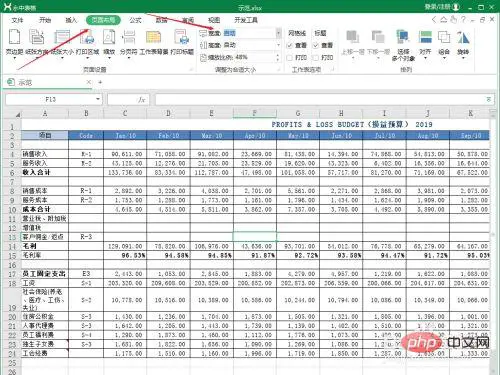500x375 pixels.
Task: Open the Formulas (公式) ribbon tab
Action: tap(135, 20)
